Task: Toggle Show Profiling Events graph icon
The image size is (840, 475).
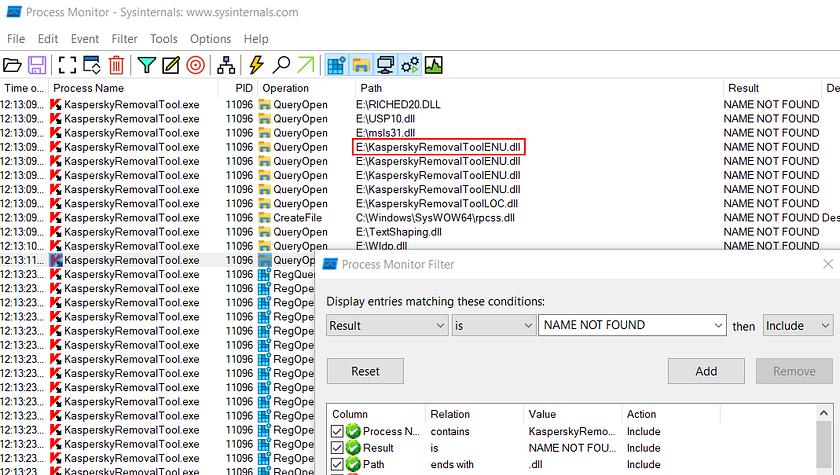Action: coord(433,65)
